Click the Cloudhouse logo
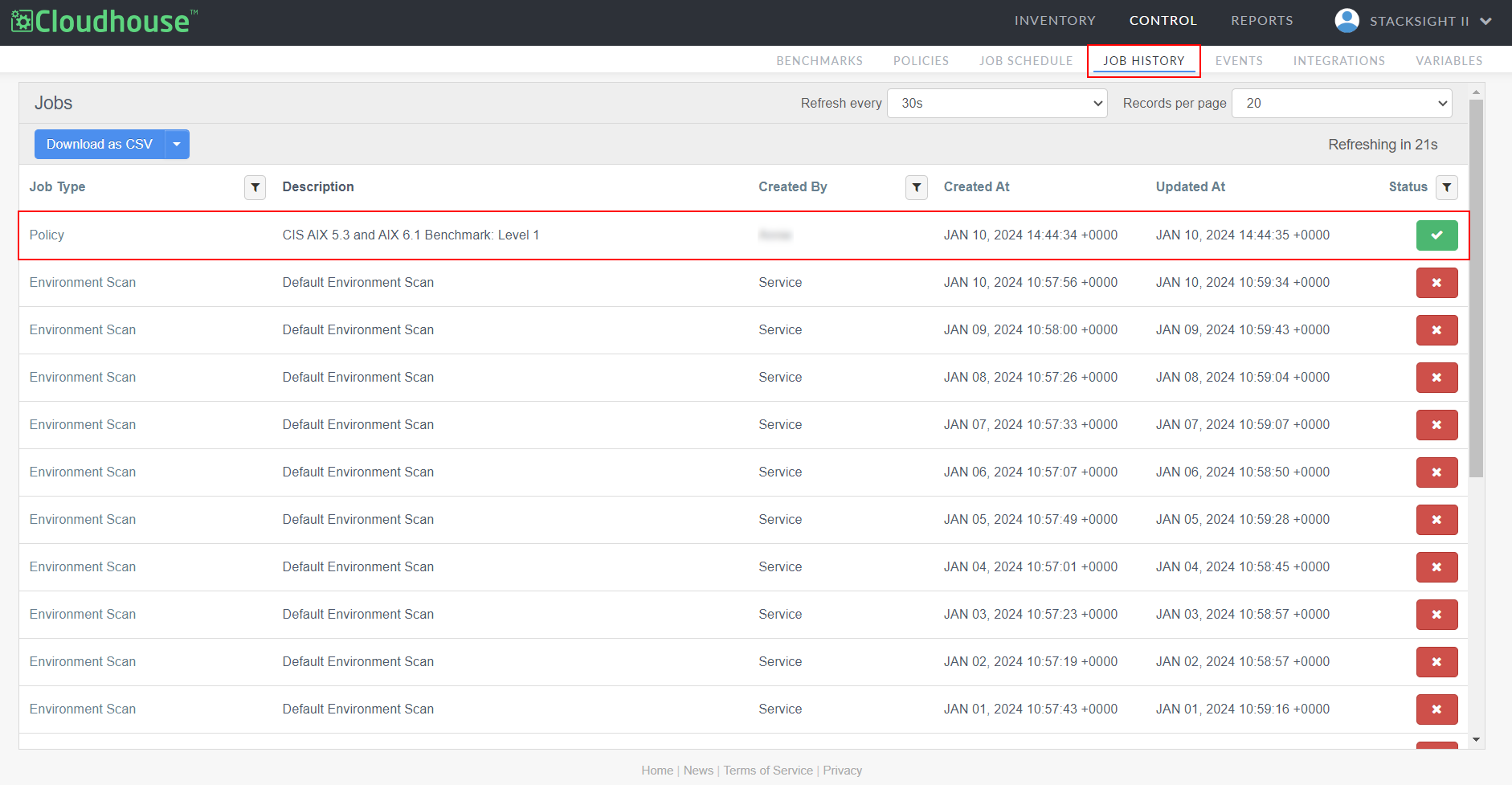The image size is (1512, 785). pos(104,21)
